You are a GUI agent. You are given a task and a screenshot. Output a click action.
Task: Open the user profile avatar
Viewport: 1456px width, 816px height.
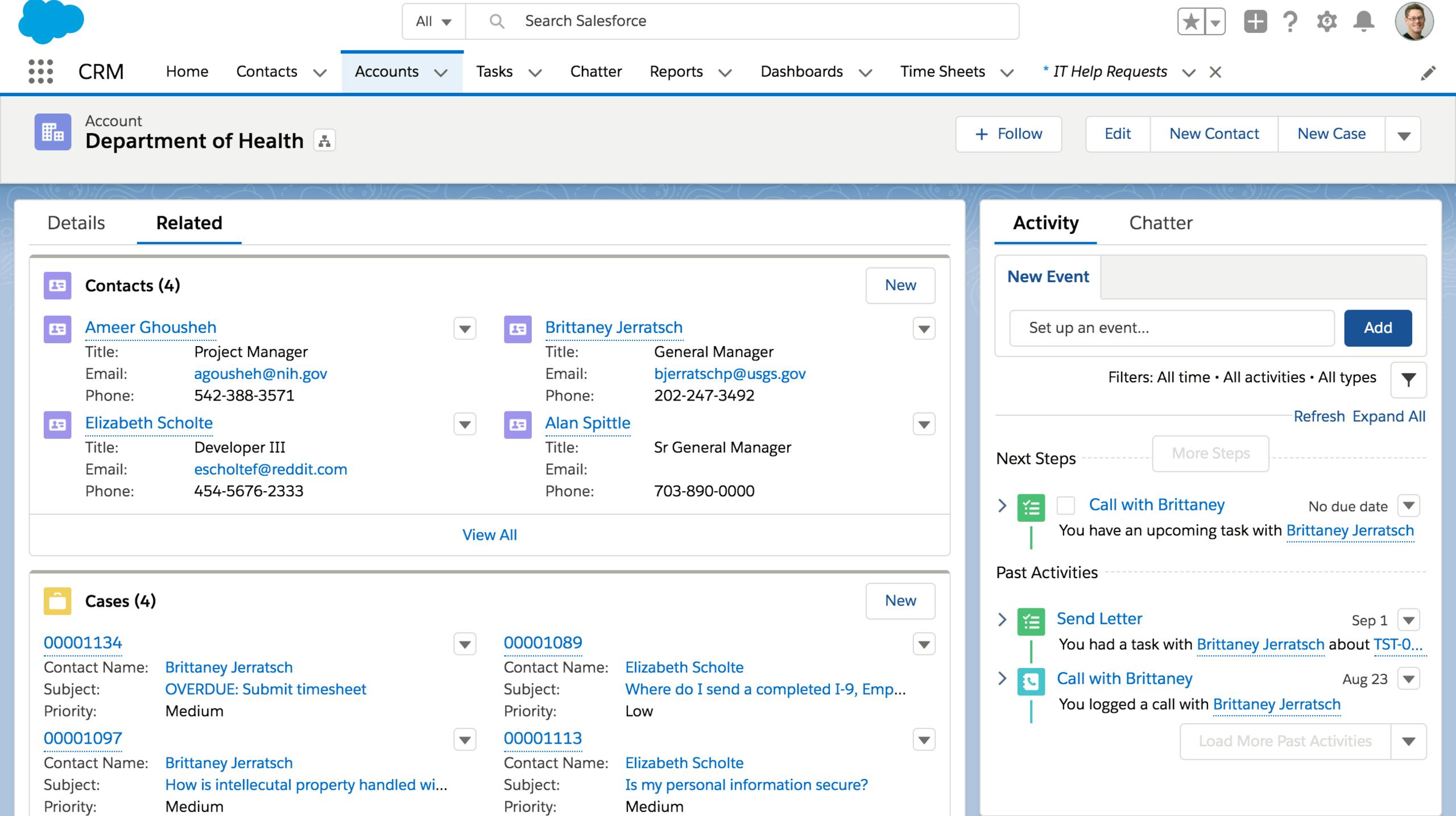(1414, 22)
